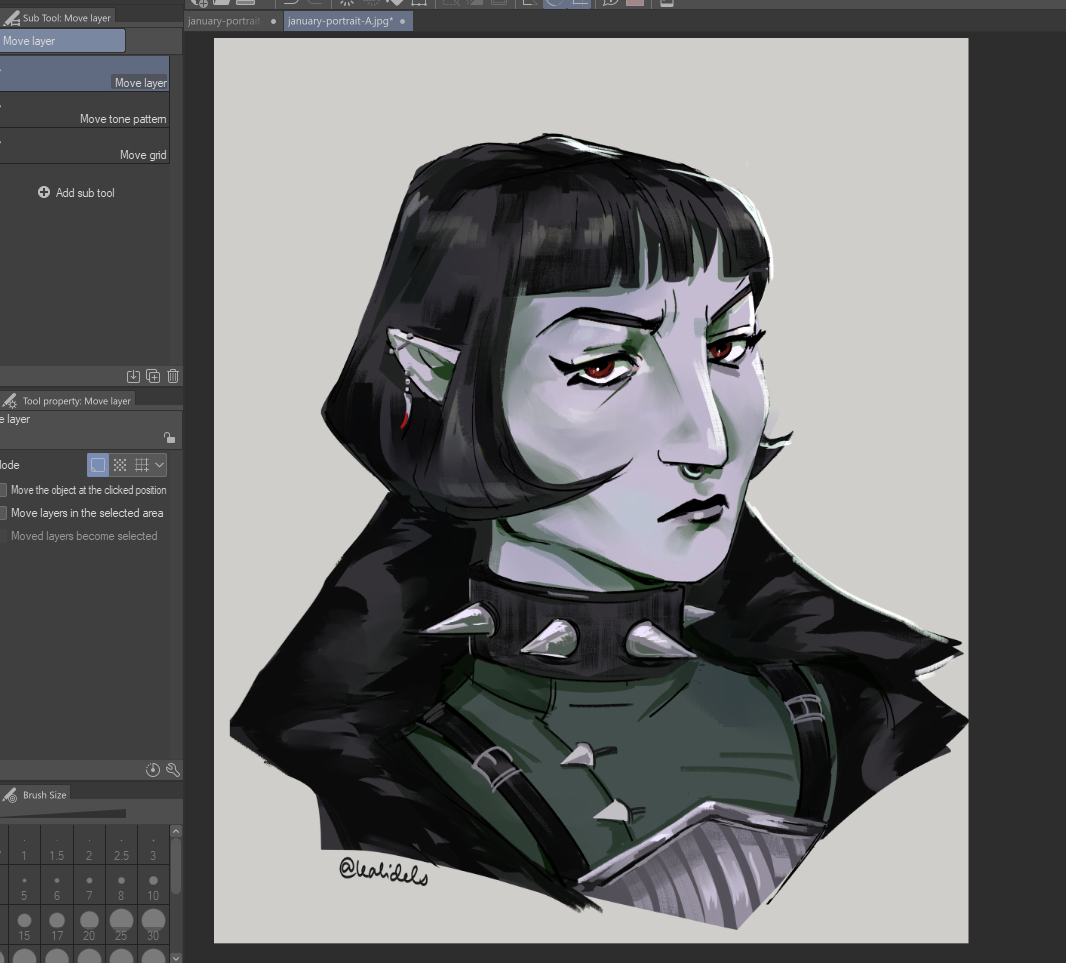Select the move grid mode icon

click(x=142, y=465)
